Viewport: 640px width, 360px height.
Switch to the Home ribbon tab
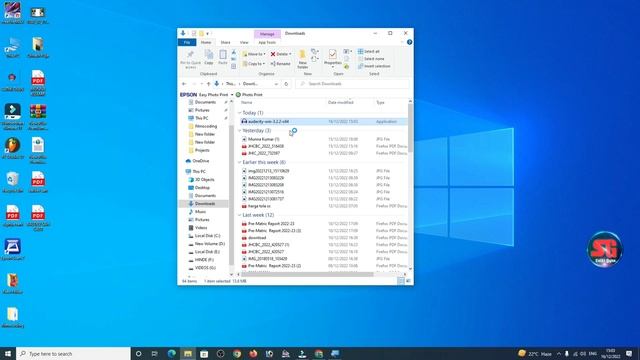coord(206,42)
